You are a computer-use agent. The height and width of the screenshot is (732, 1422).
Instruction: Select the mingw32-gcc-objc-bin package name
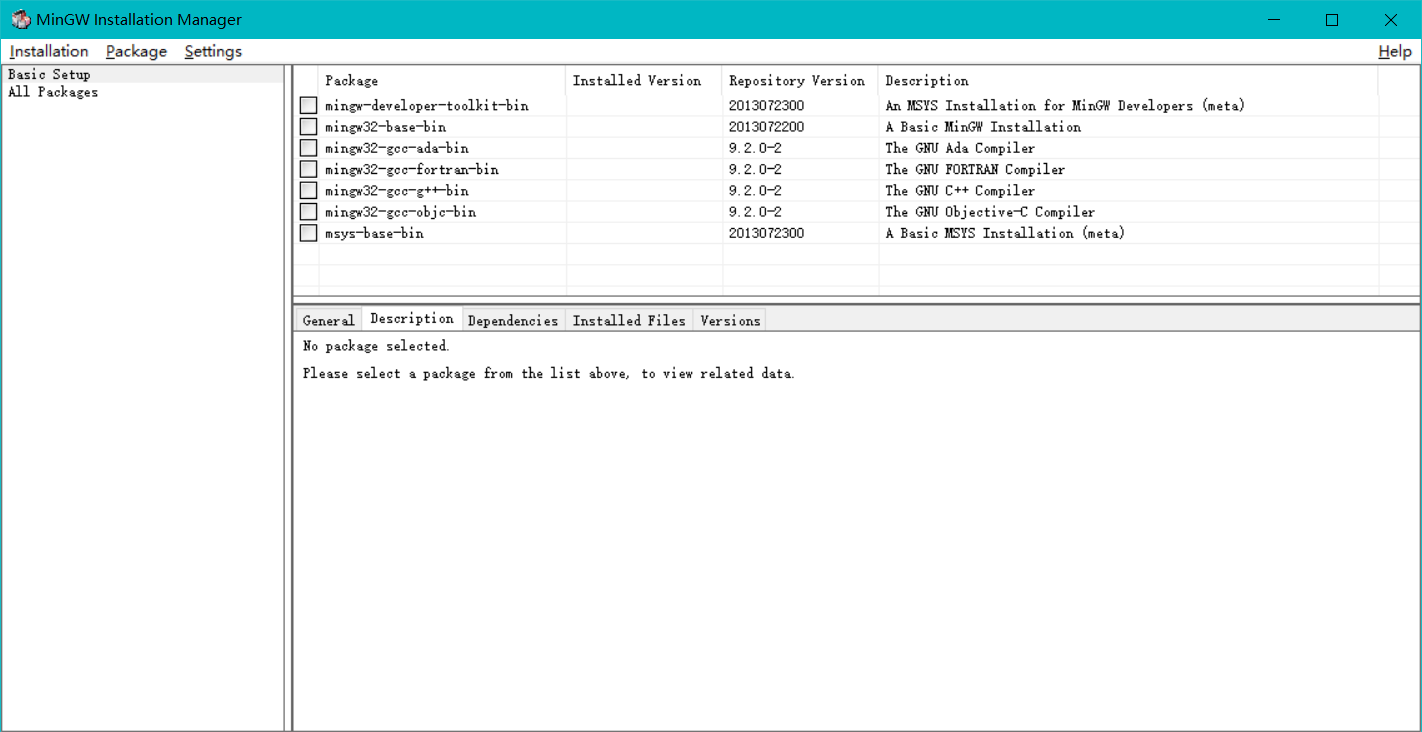tap(400, 212)
